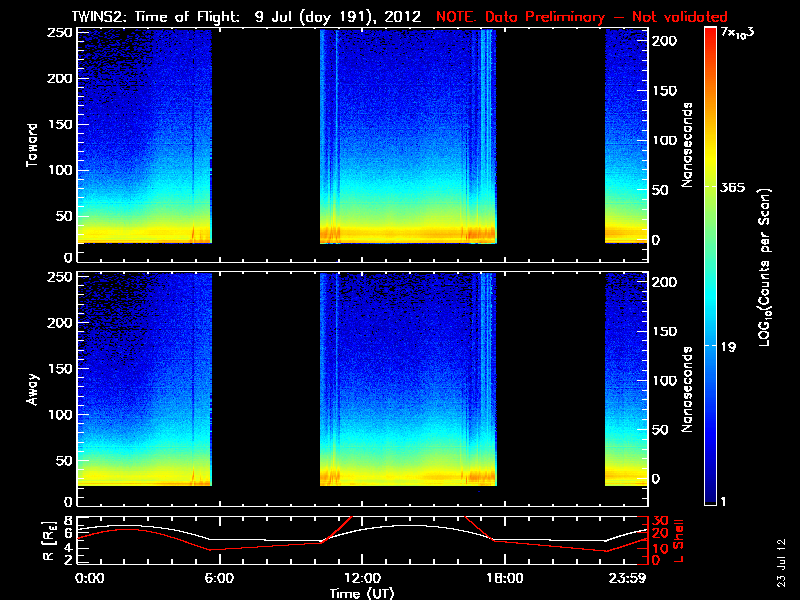Viewport: 800px width, 600px height.
Task: Click the '0:00' time tick label
Action: coord(90,579)
